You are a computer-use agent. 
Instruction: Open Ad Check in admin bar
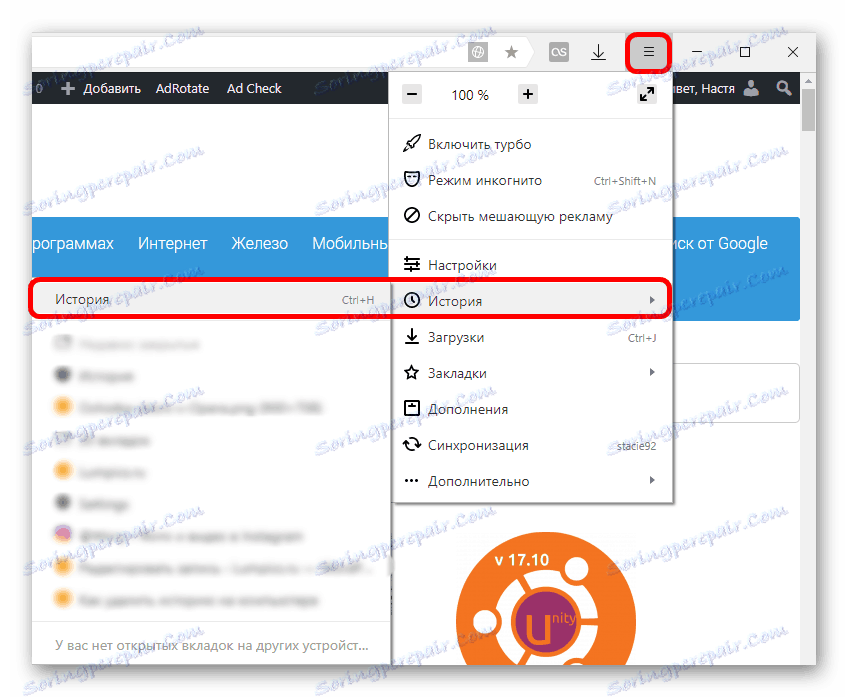[254, 89]
